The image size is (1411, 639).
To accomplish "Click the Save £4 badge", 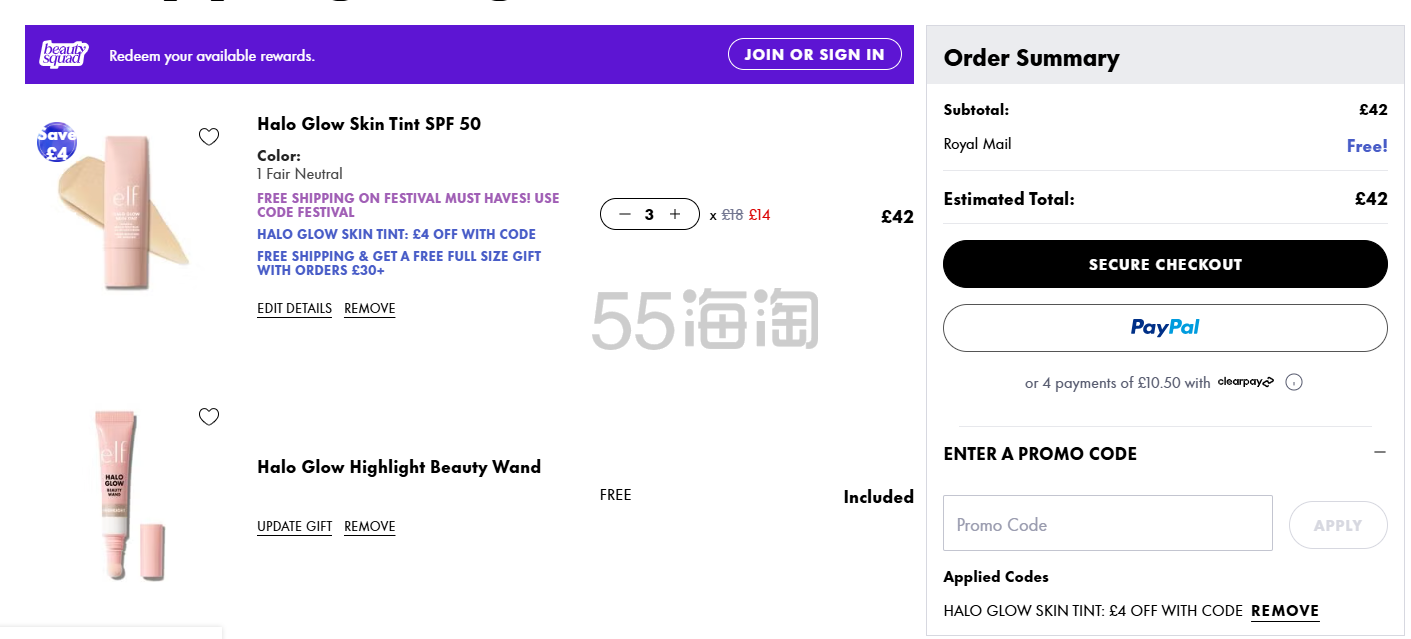I will (57, 143).
